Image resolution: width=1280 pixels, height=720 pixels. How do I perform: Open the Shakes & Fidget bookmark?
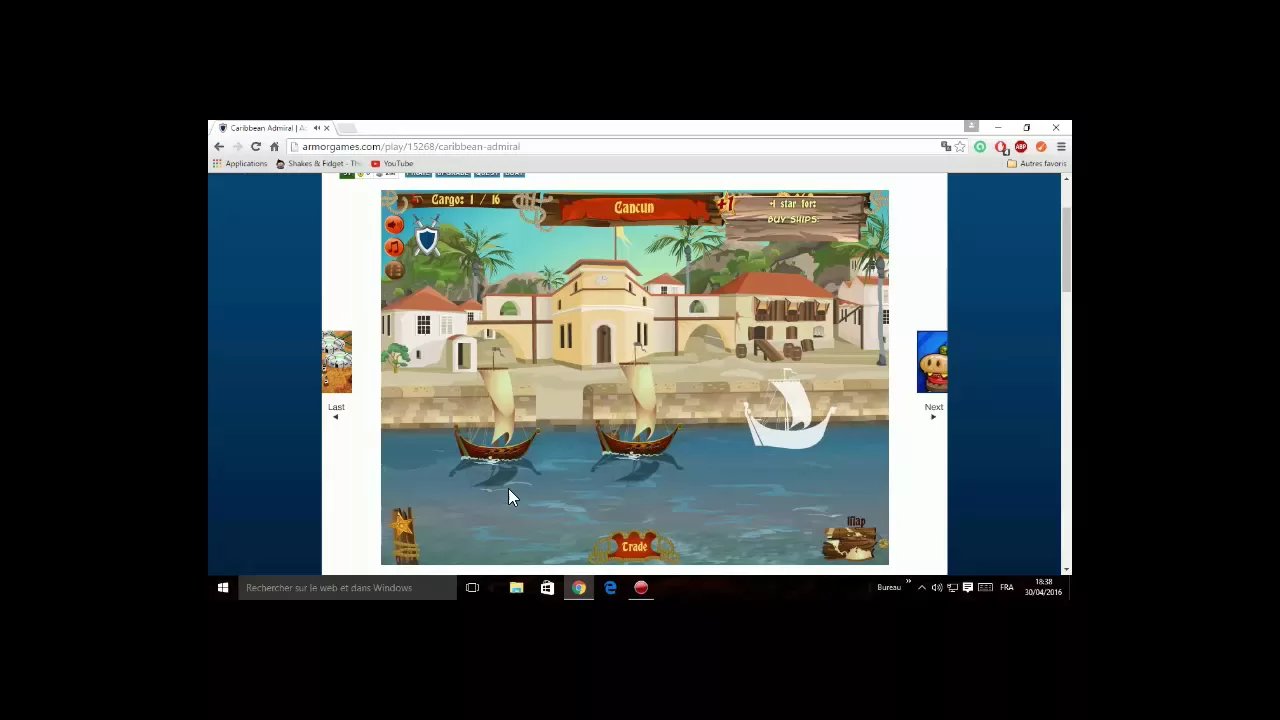(x=318, y=163)
